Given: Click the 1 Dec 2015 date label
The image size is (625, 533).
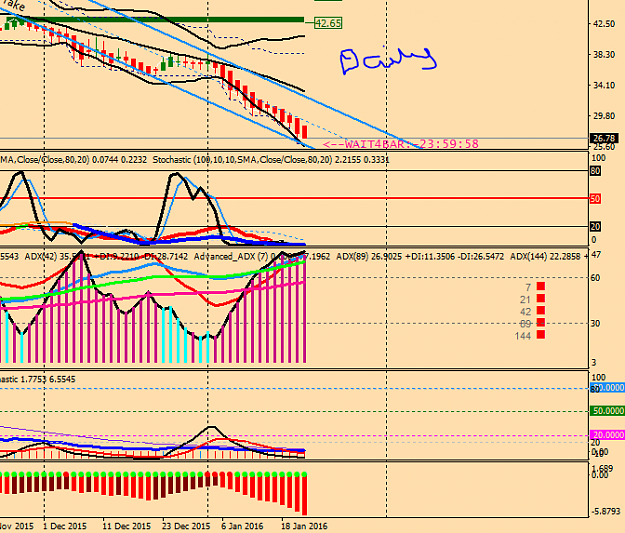Looking at the screenshot, I should point(65,526).
